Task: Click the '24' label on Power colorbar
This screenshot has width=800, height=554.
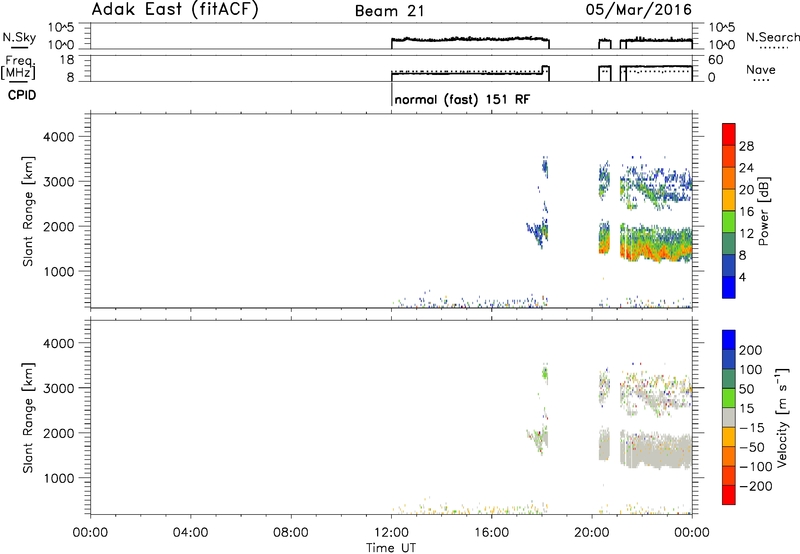Action: 746,168
